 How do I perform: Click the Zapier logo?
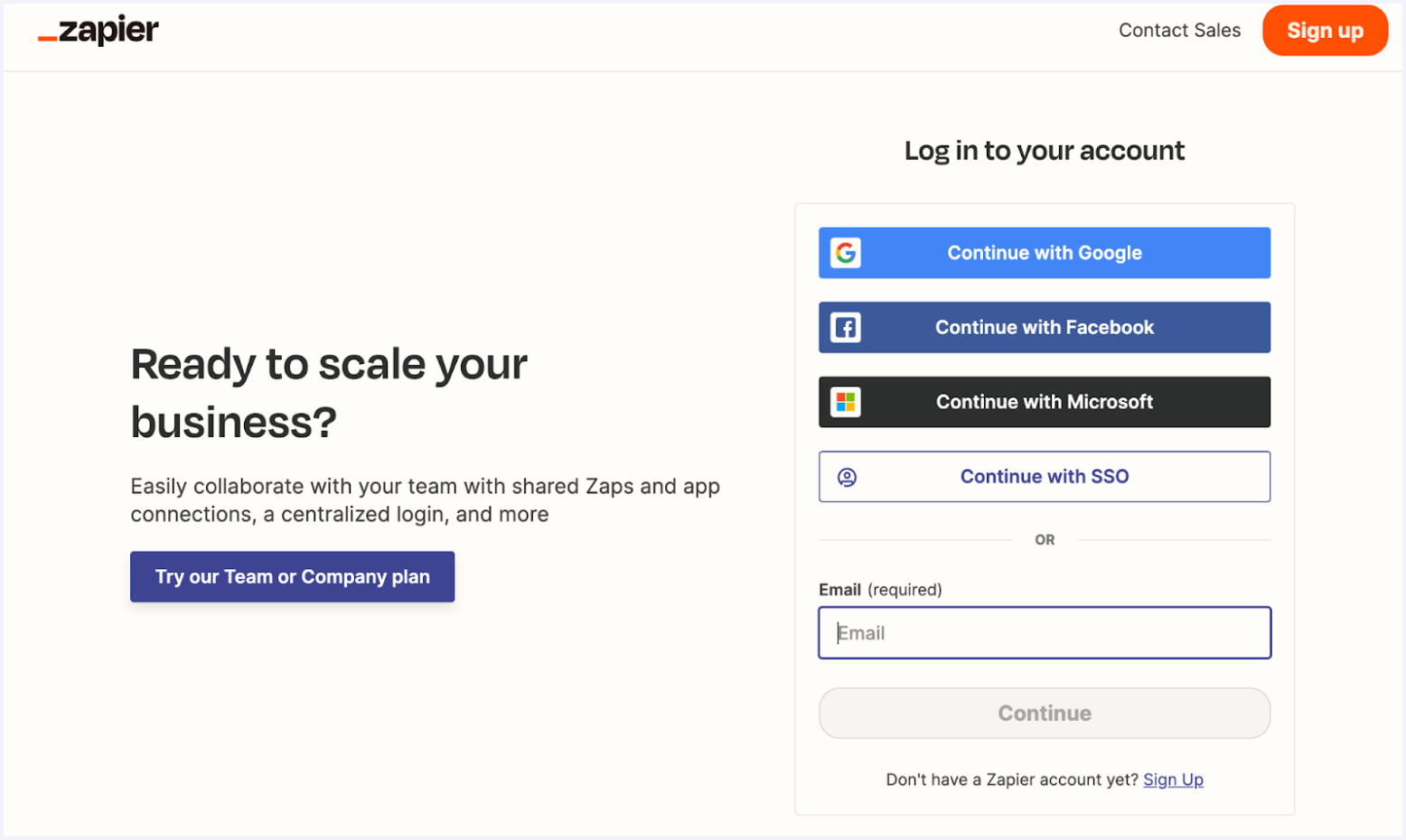[x=97, y=29]
